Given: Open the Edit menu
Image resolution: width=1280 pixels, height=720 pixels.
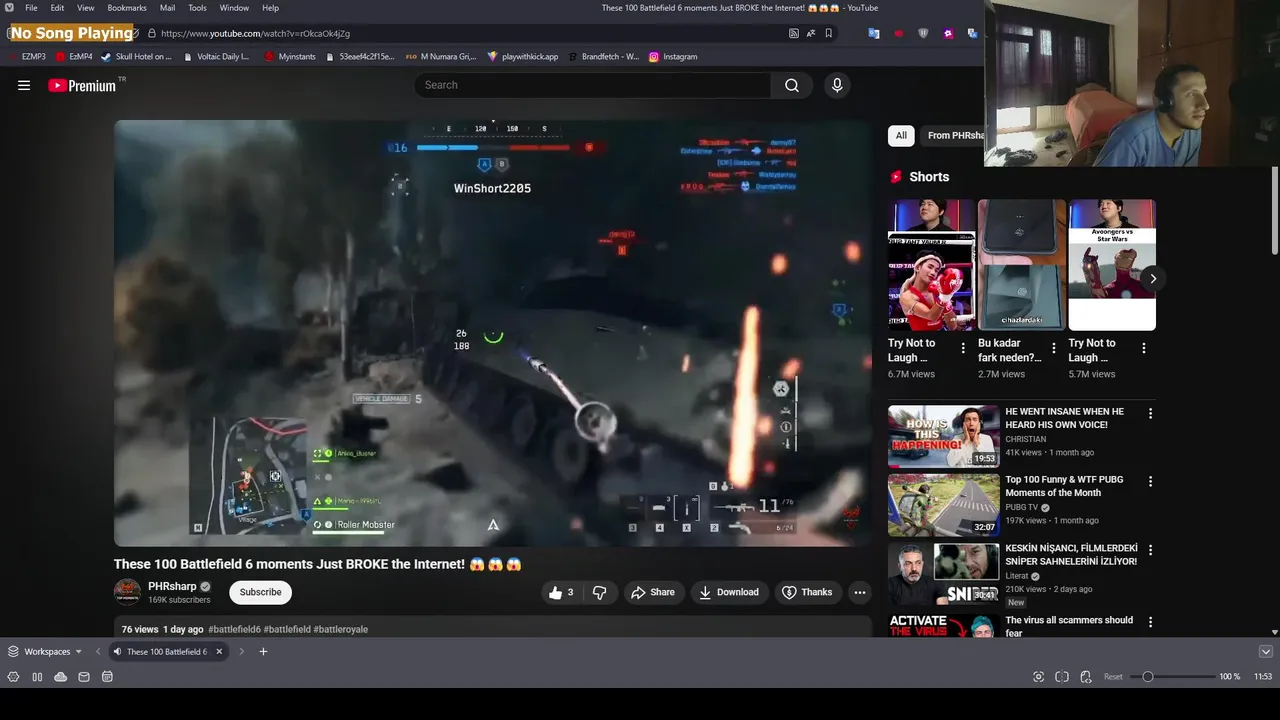Looking at the screenshot, I should point(58,8).
